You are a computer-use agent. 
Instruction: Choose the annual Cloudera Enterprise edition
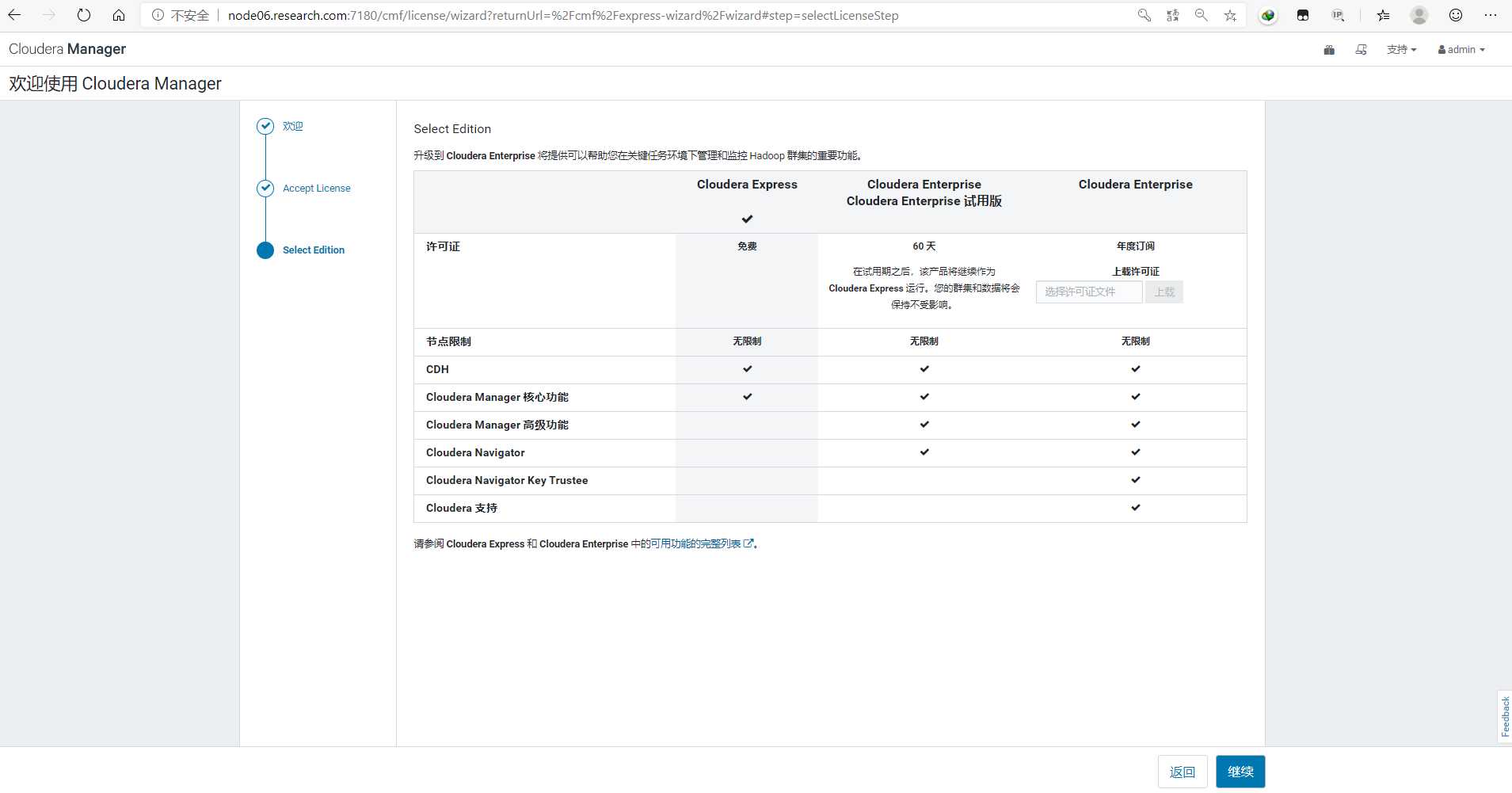pos(1135,185)
